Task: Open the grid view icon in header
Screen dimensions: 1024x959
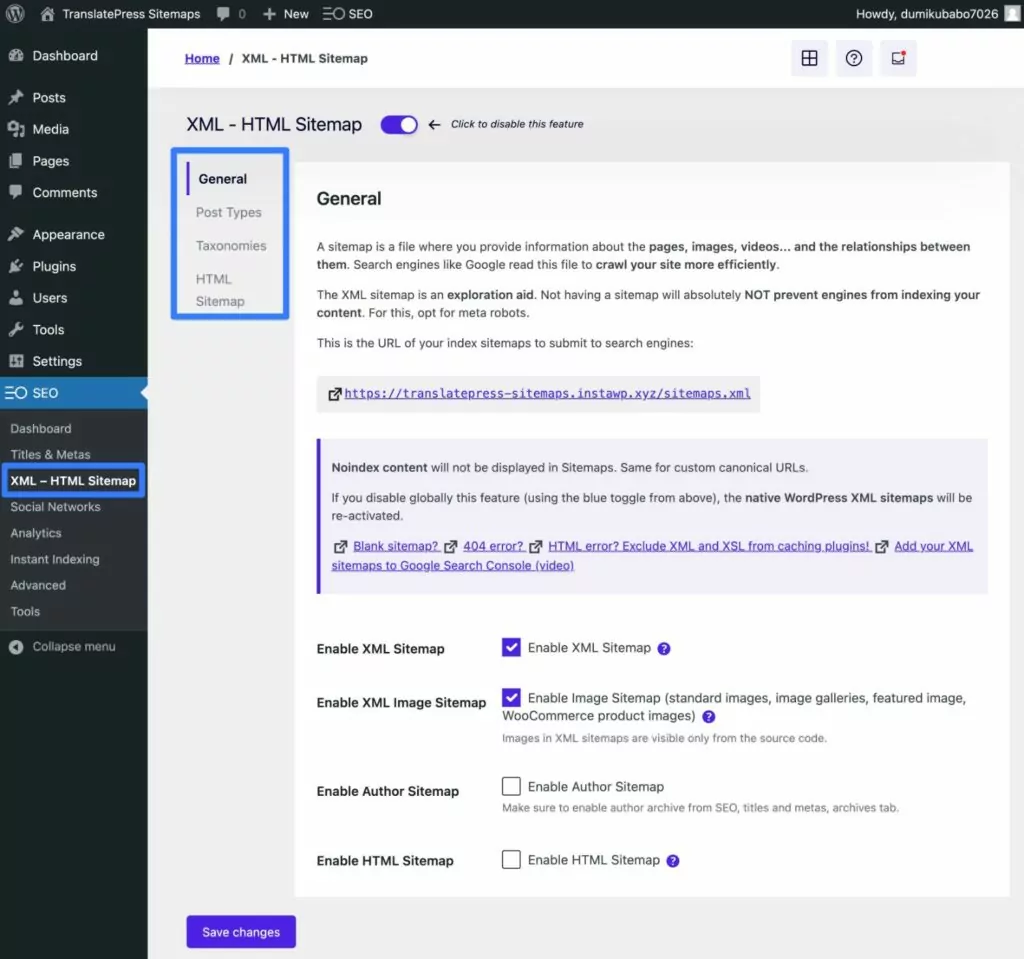Action: pyautogui.click(x=809, y=58)
